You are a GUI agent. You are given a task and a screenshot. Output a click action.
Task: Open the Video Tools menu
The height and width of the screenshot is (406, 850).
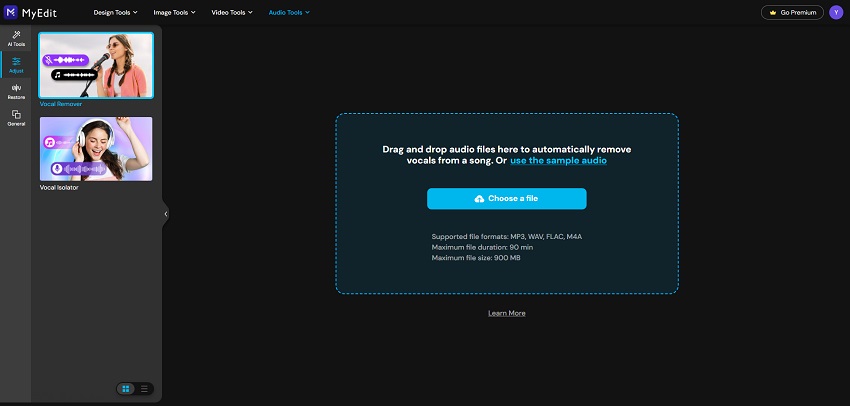click(x=232, y=12)
